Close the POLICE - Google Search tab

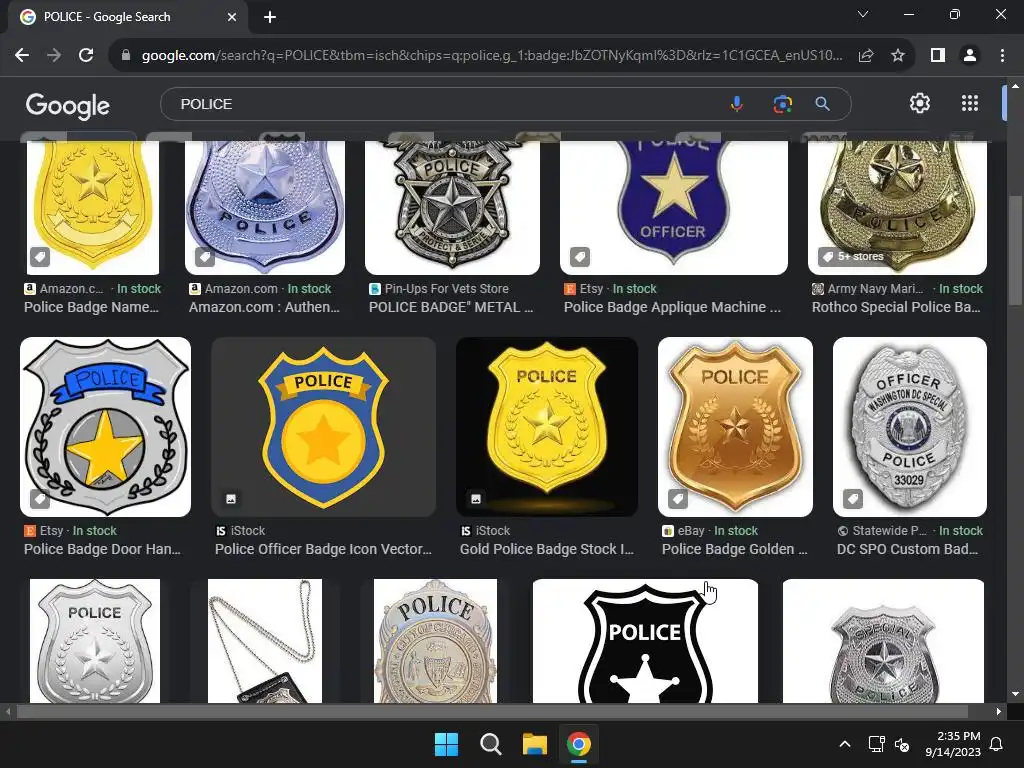(232, 17)
